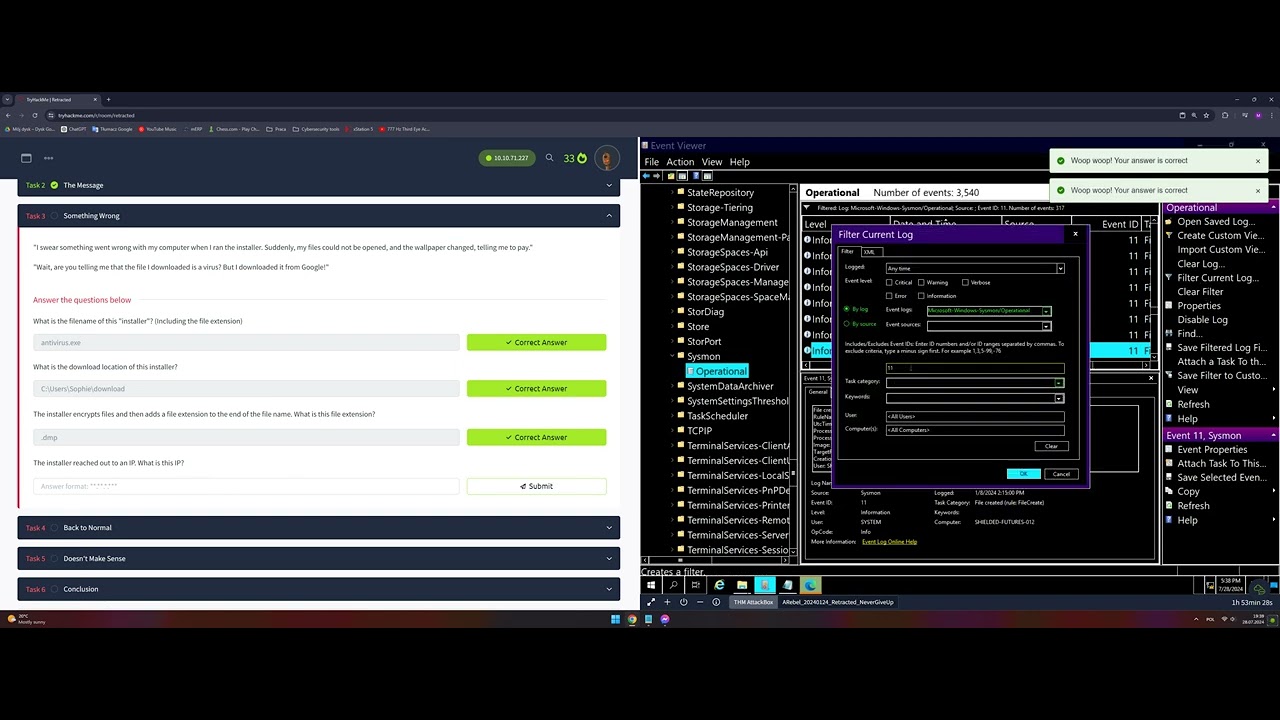Open File Explorer on remote taskbar

(742, 585)
